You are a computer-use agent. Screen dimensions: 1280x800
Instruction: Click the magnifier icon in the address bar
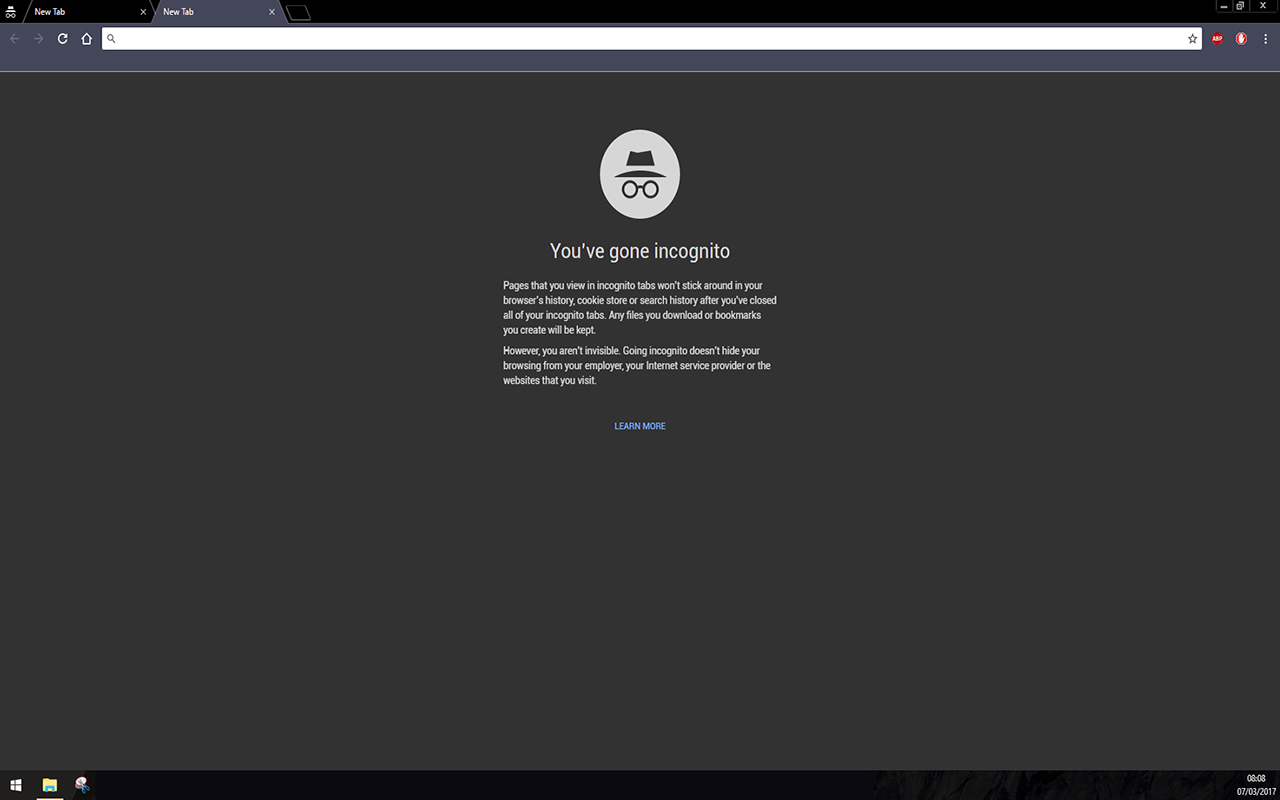[x=112, y=39]
